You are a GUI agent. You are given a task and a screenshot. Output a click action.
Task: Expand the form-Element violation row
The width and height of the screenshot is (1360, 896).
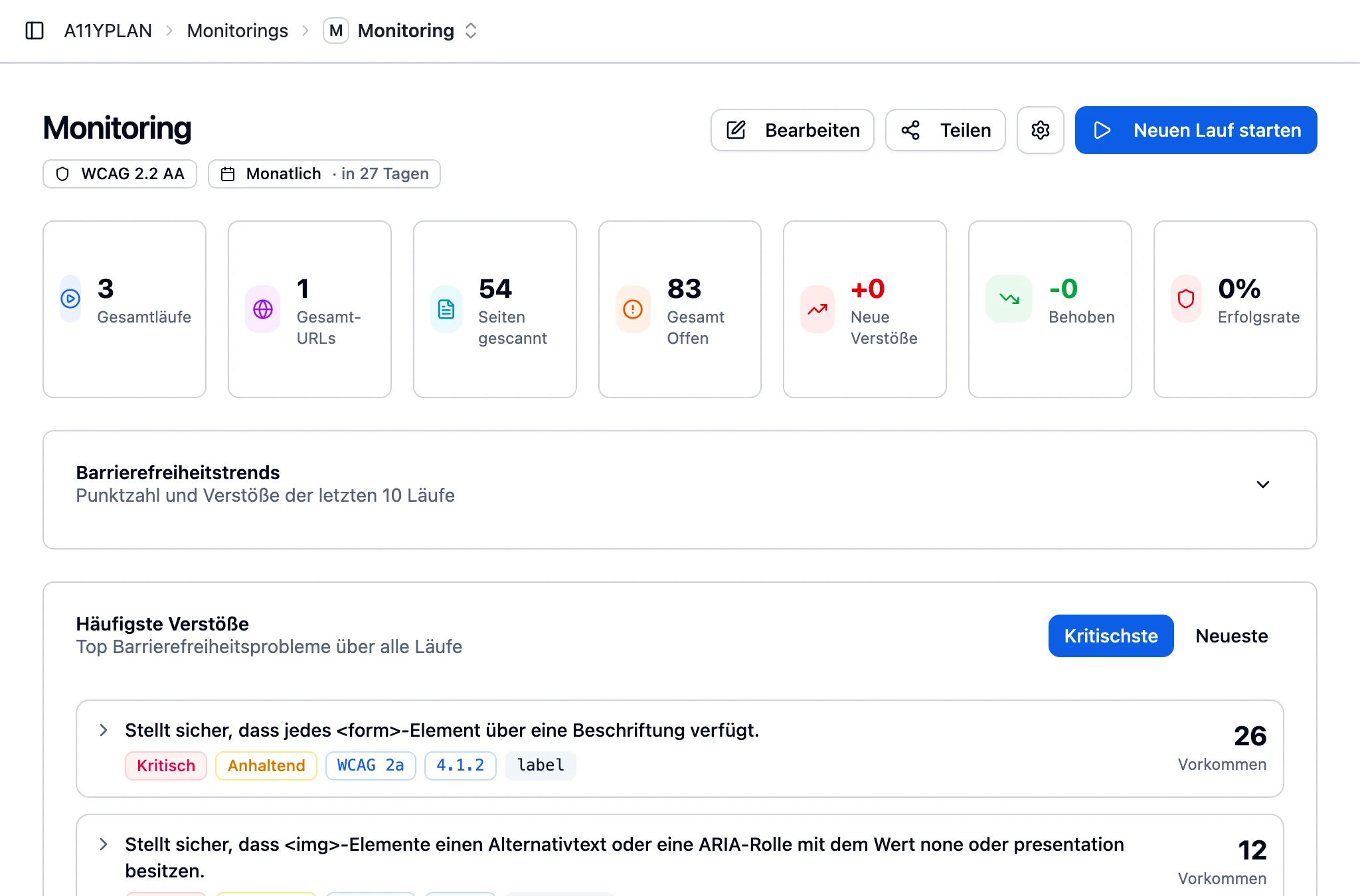click(x=103, y=730)
